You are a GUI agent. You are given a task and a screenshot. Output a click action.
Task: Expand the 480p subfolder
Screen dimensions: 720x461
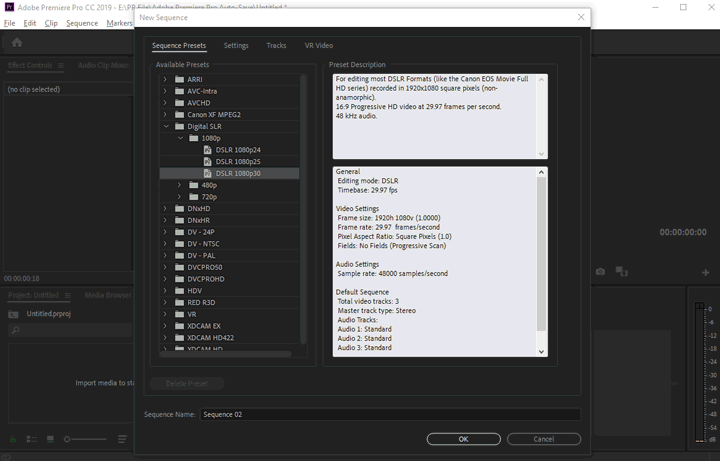tap(180, 185)
